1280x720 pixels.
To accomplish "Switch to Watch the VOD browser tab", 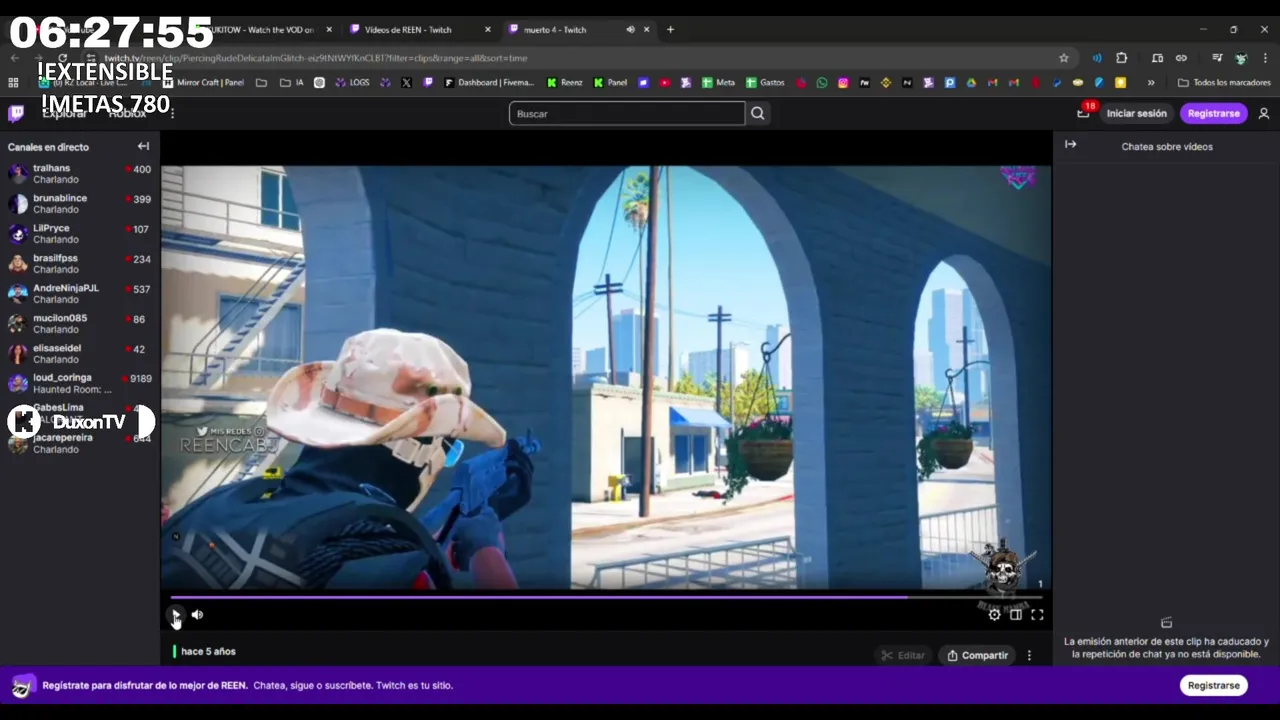I will [262, 30].
